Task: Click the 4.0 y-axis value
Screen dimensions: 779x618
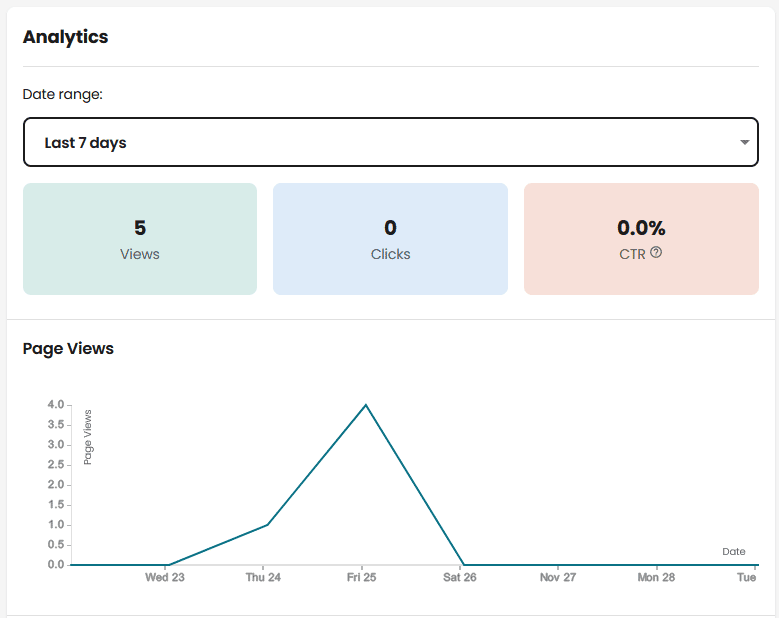Action: (56, 404)
